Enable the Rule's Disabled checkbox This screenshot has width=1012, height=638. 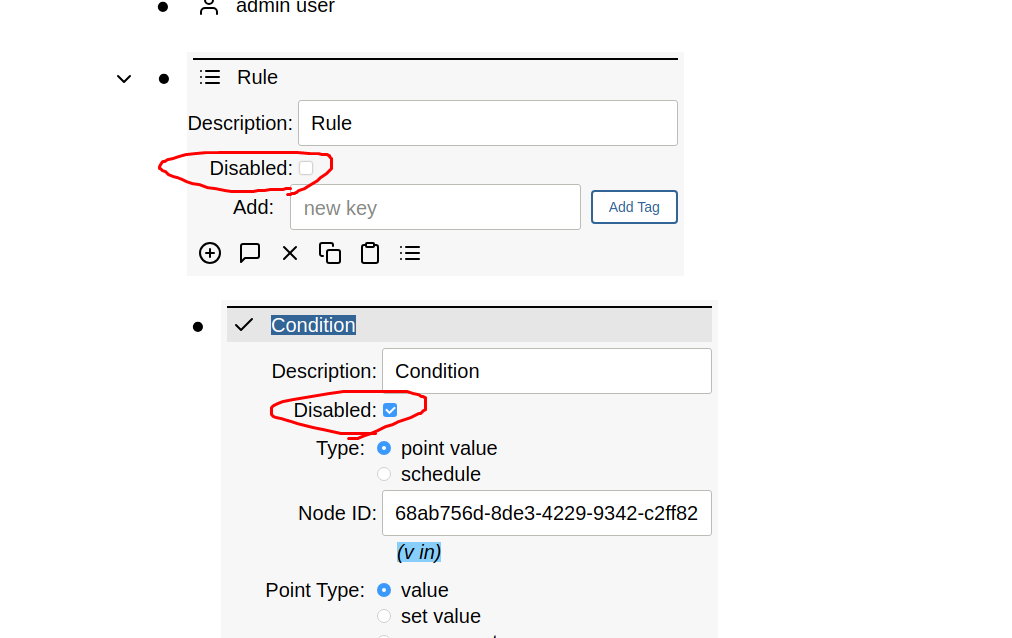(x=306, y=168)
